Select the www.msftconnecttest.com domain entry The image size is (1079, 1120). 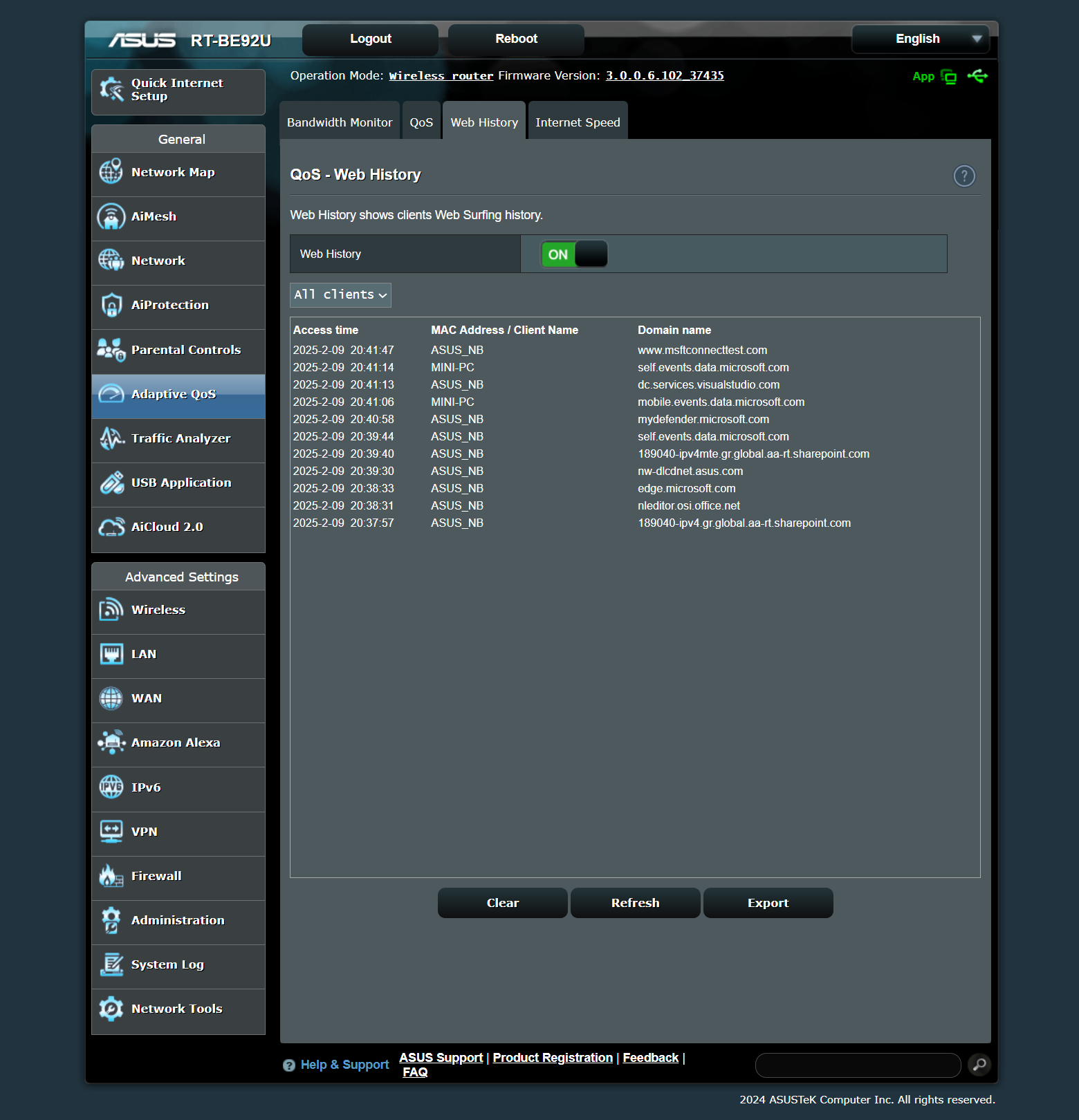pyautogui.click(x=703, y=351)
